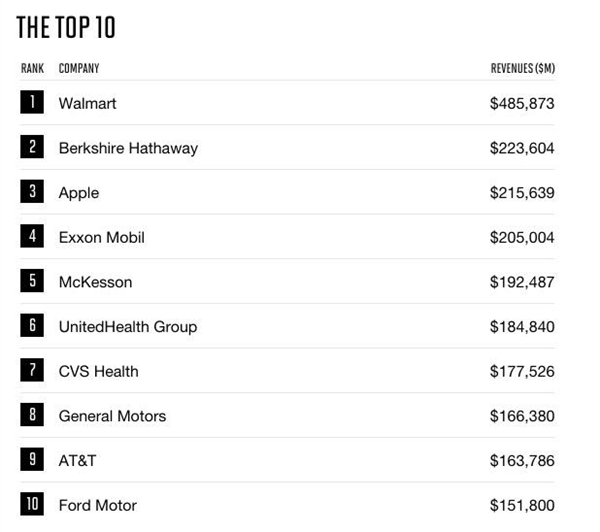Image resolution: width=600 pixels, height=532 pixels.
Task: Open the Berkshire Hathaway link
Action: [128, 148]
